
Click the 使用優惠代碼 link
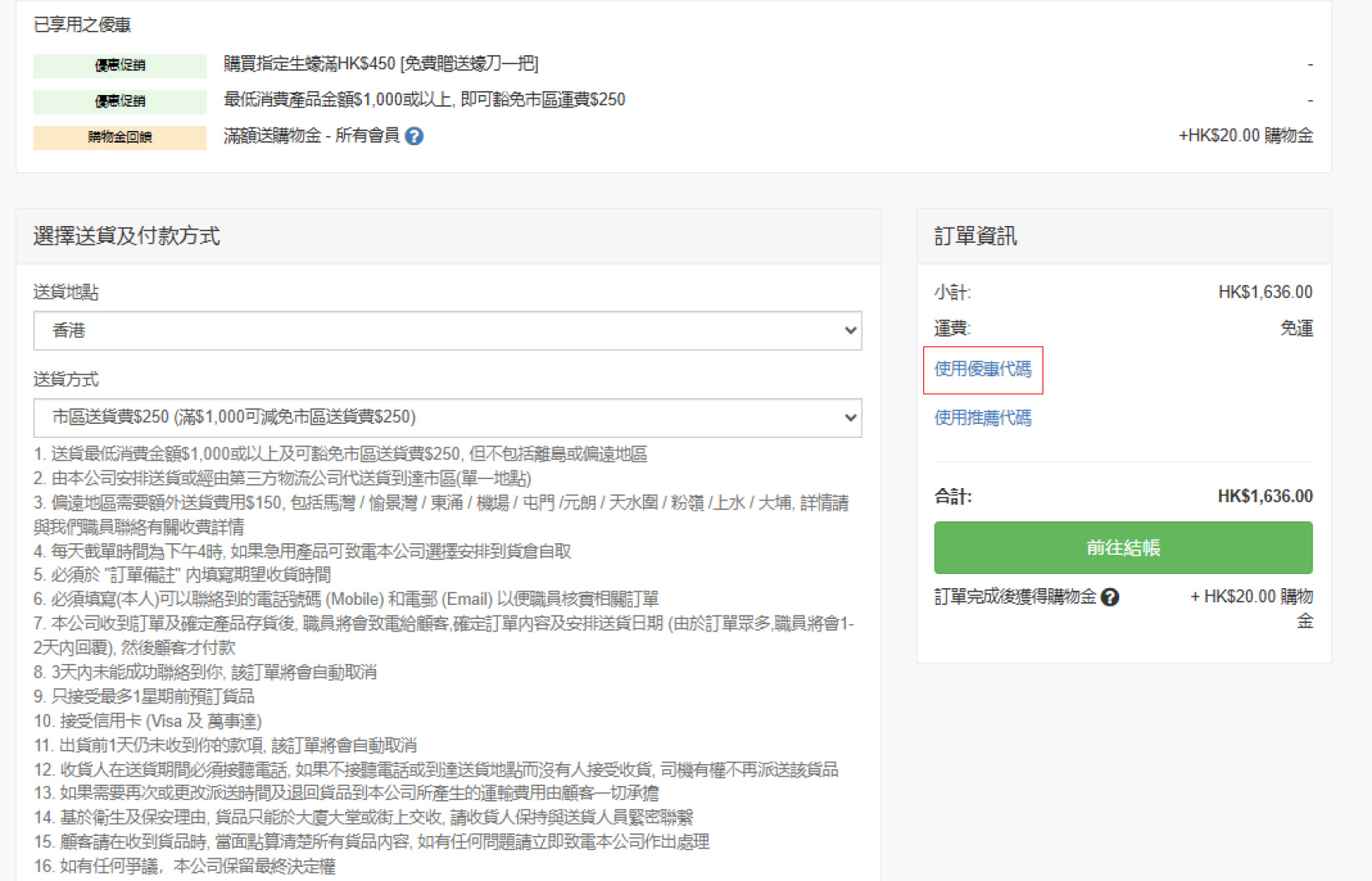[983, 370]
